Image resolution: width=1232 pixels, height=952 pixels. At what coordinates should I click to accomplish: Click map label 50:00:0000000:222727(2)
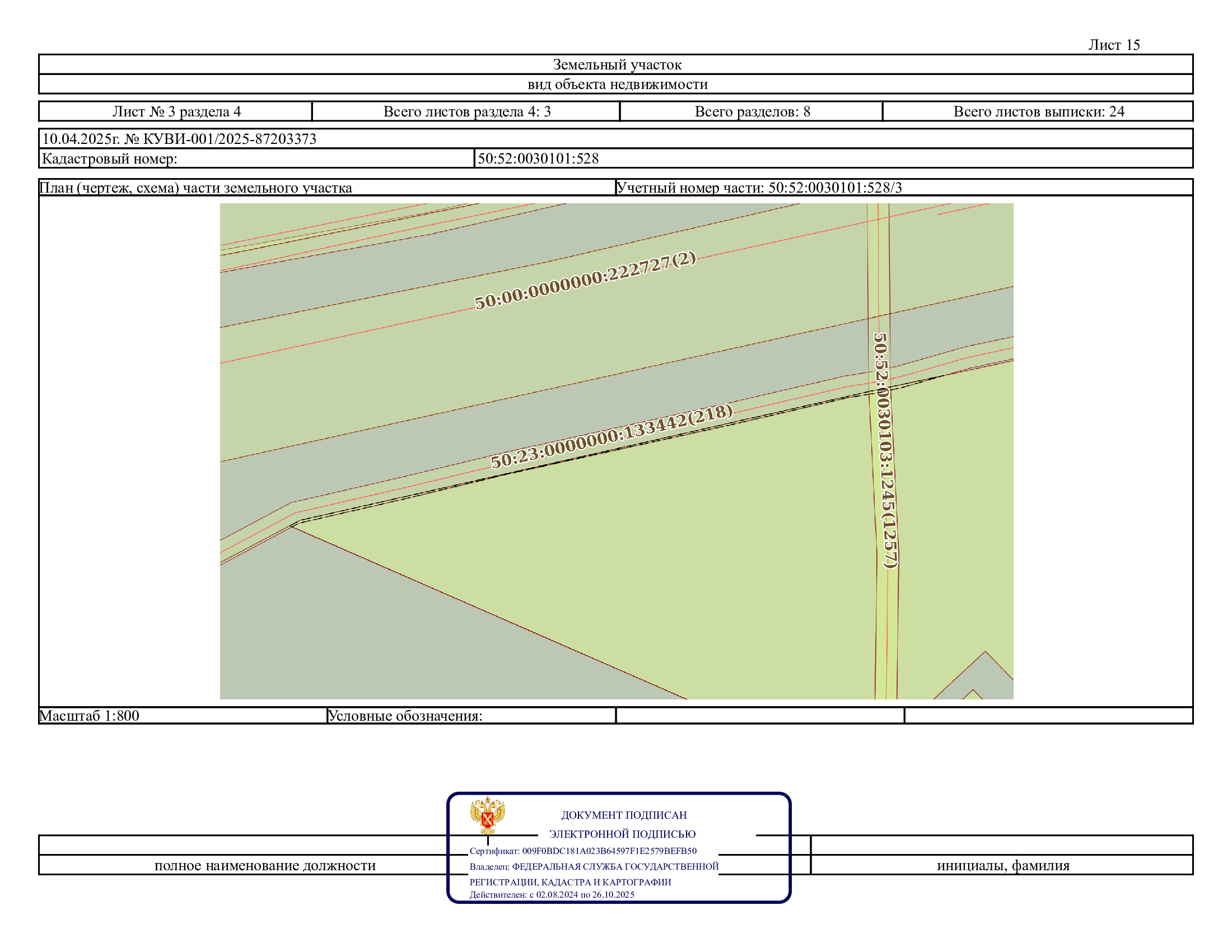click(x=585, y=281)
